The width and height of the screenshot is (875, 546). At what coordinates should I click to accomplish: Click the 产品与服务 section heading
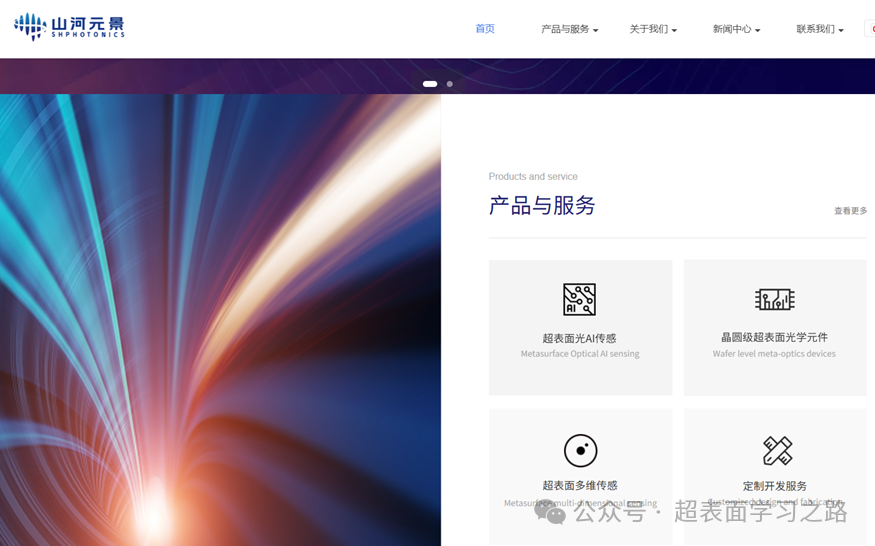(542, 205)
